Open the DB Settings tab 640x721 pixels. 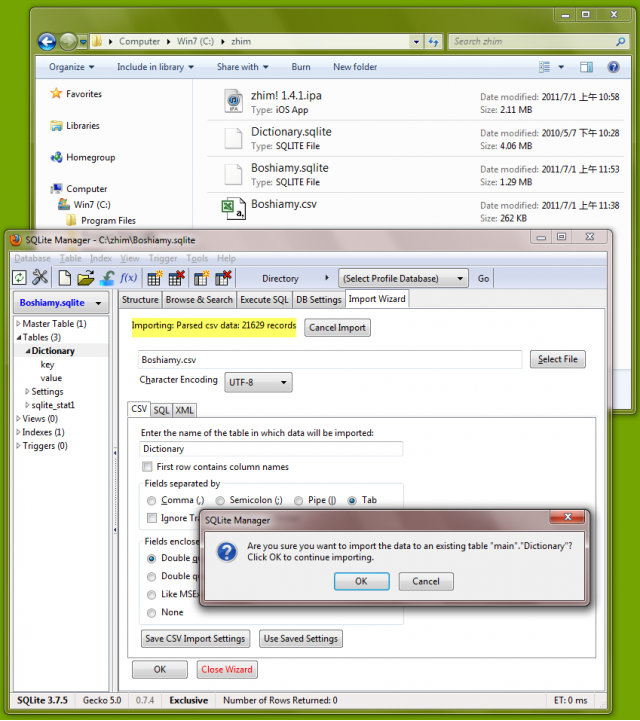[319, 300]
